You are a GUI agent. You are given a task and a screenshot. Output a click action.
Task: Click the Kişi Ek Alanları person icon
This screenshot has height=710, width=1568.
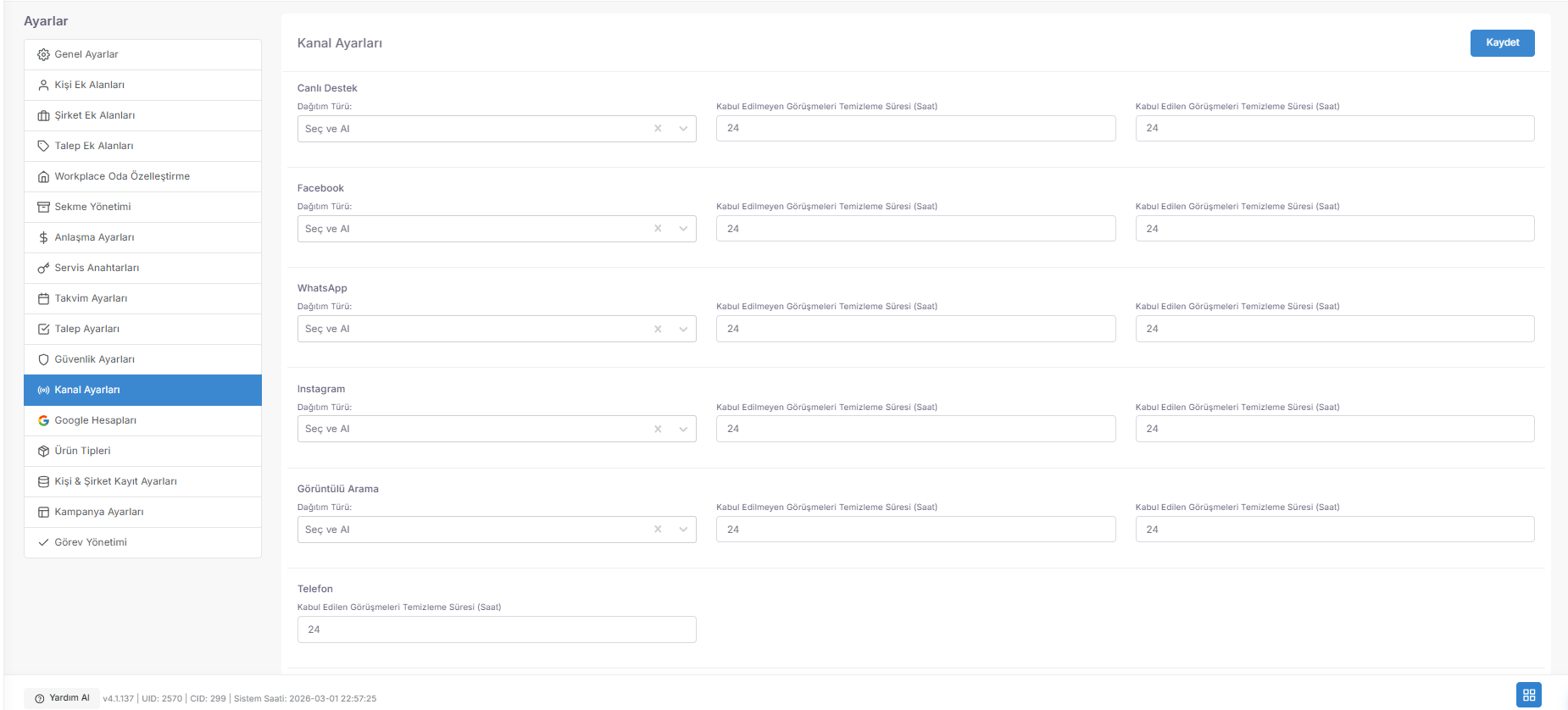pos(43,85)
